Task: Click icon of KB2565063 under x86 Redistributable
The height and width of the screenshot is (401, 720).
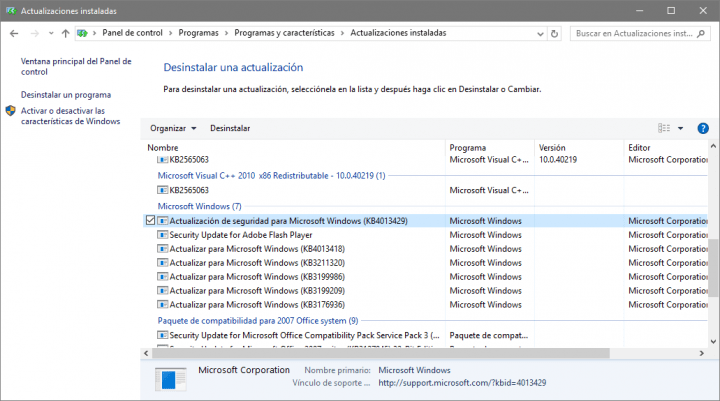Action: [x=162, y=190]
